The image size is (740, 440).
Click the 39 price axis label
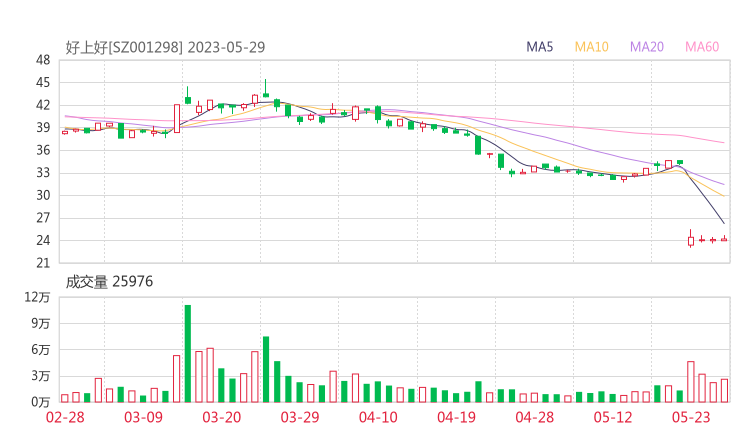(43, 127)
